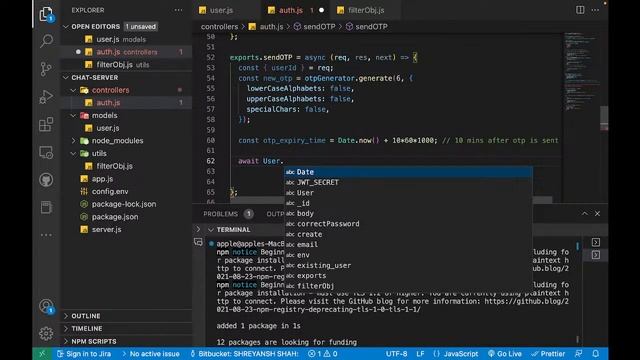Click Sign in to Jira

click(x=84, y=353)
